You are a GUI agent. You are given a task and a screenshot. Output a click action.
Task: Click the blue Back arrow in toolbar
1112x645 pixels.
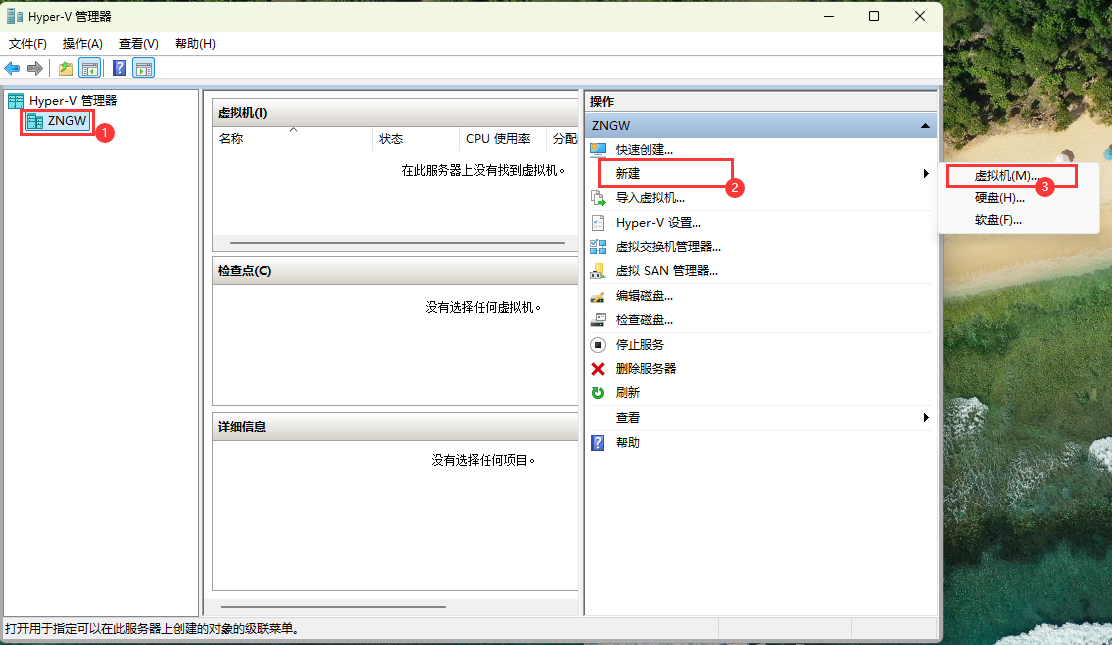click(x=13, y=68)
